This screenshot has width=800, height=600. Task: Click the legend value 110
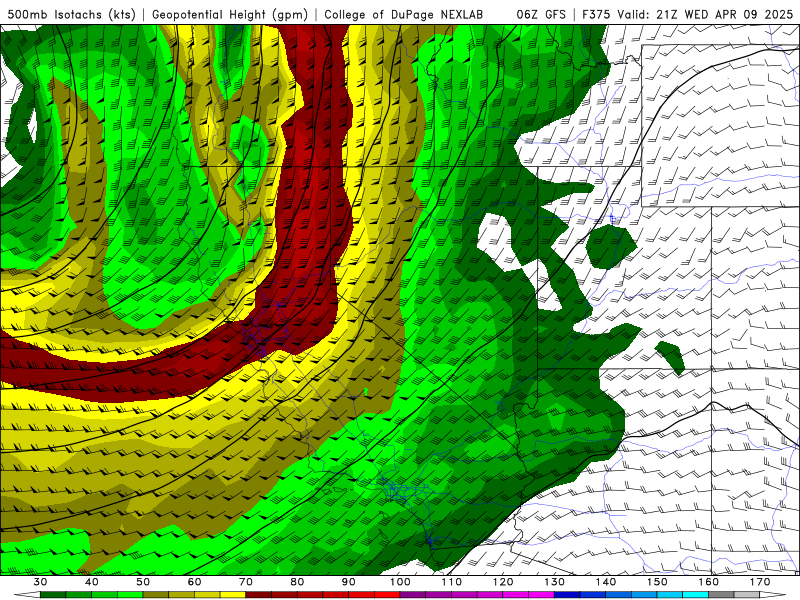[x=452, y=582]
